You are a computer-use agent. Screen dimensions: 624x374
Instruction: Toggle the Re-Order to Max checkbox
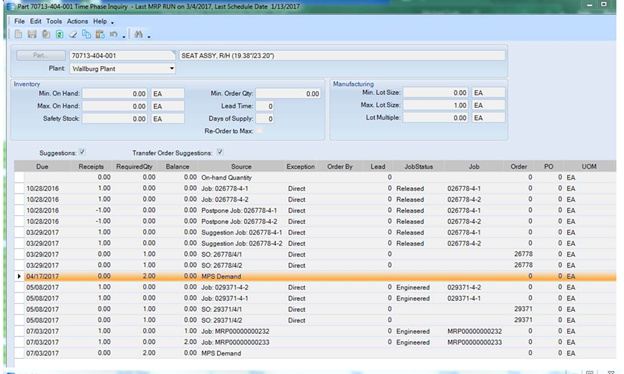tap(259, 131)
